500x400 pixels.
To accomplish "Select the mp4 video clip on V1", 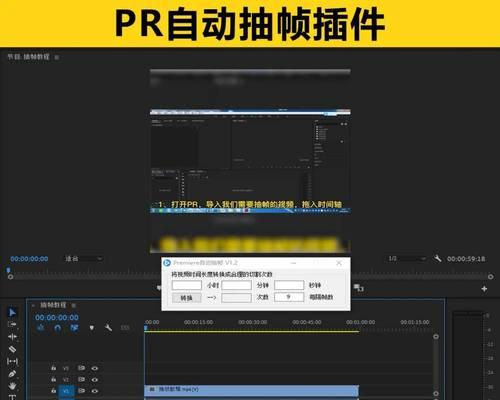I will click(252, 391).
